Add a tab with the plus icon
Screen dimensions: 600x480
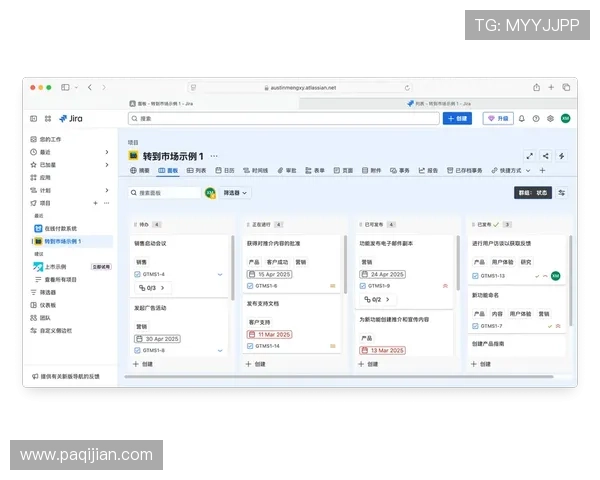(x=542, y=170)
